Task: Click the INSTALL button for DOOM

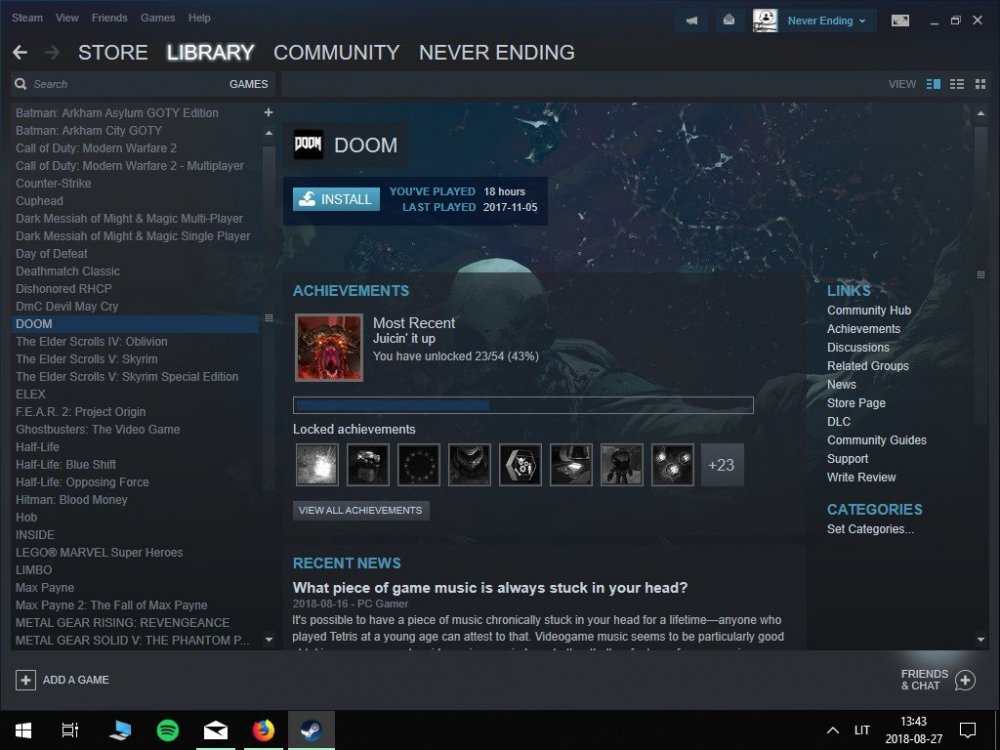Action: tap(336, 199)
